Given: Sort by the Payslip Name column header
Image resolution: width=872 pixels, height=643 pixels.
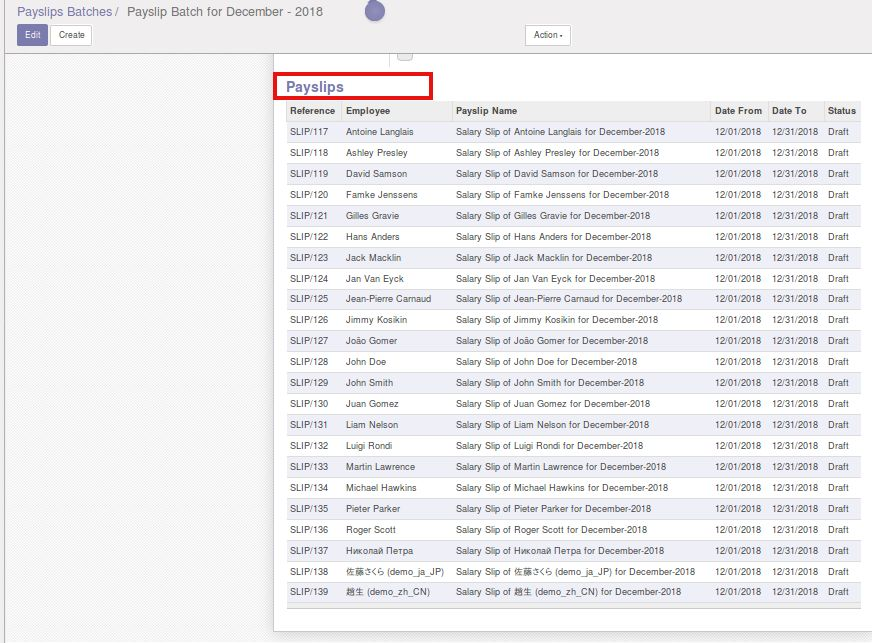Looking at the screenshot, I should click(x=486, y=111).
